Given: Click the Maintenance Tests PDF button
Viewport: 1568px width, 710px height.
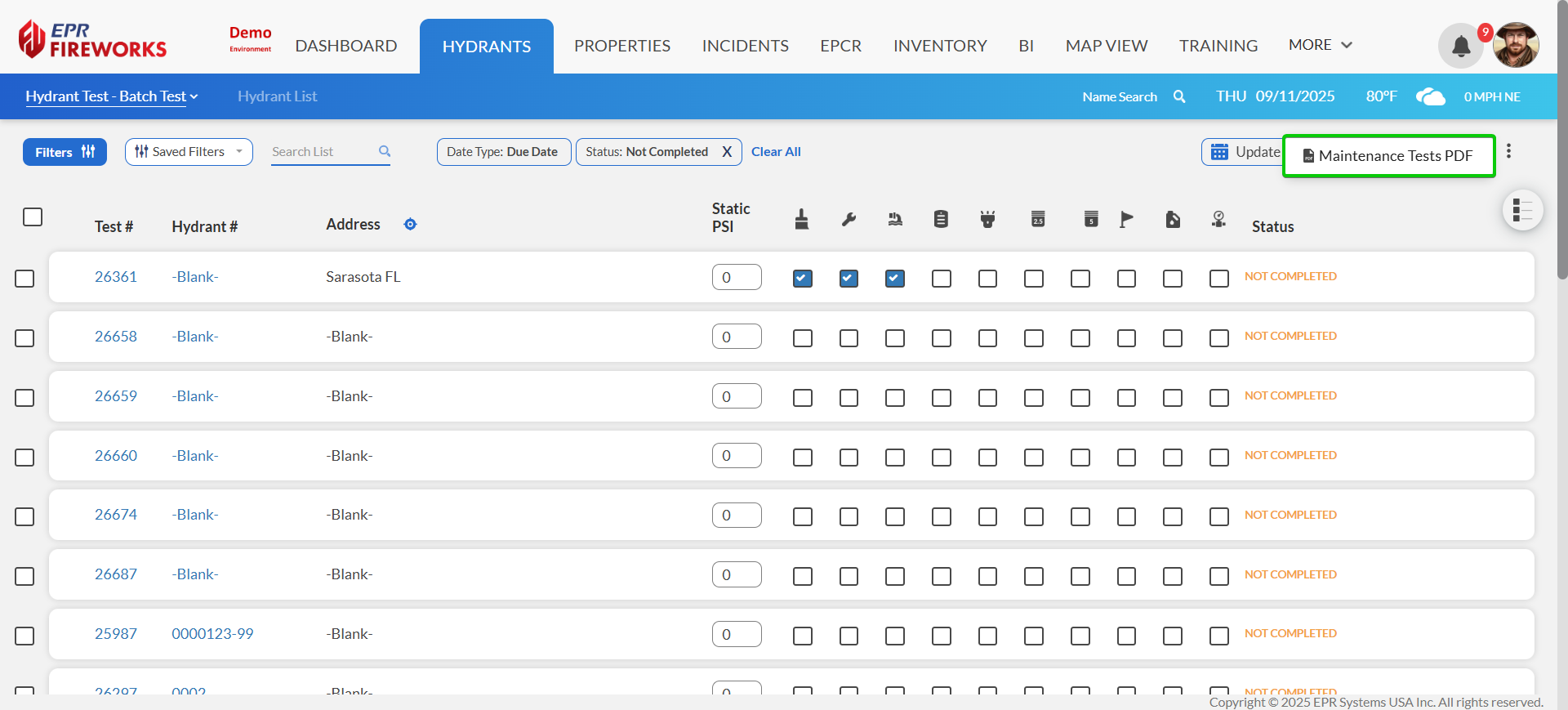Looking at the screenshot, I should pyautogui.click(x=1388, y=156).
